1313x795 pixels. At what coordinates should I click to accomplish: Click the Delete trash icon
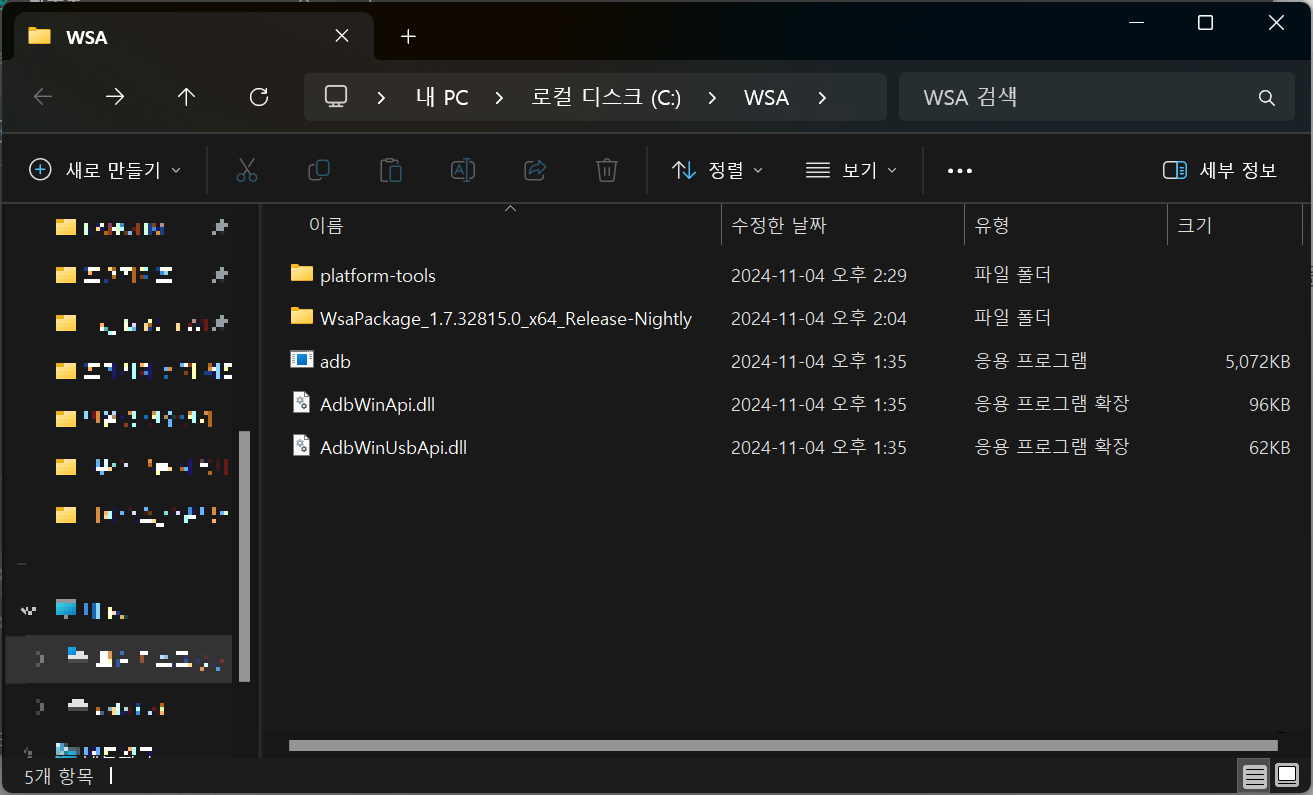(x=607, y=170)
